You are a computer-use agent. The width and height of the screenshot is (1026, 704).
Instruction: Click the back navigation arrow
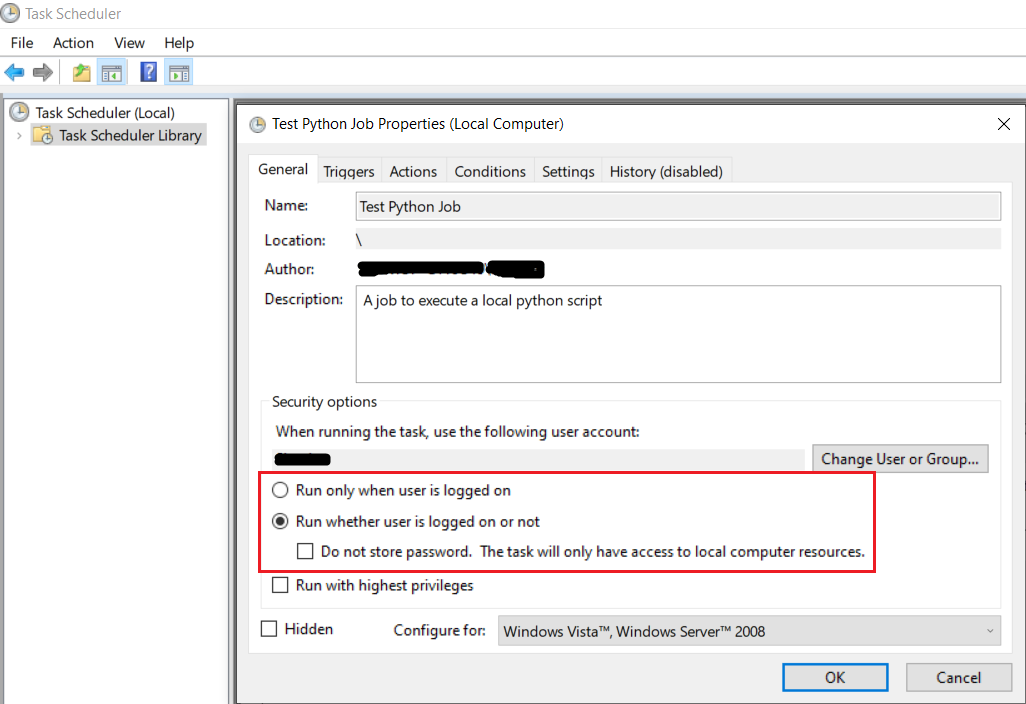pos(14,71)
